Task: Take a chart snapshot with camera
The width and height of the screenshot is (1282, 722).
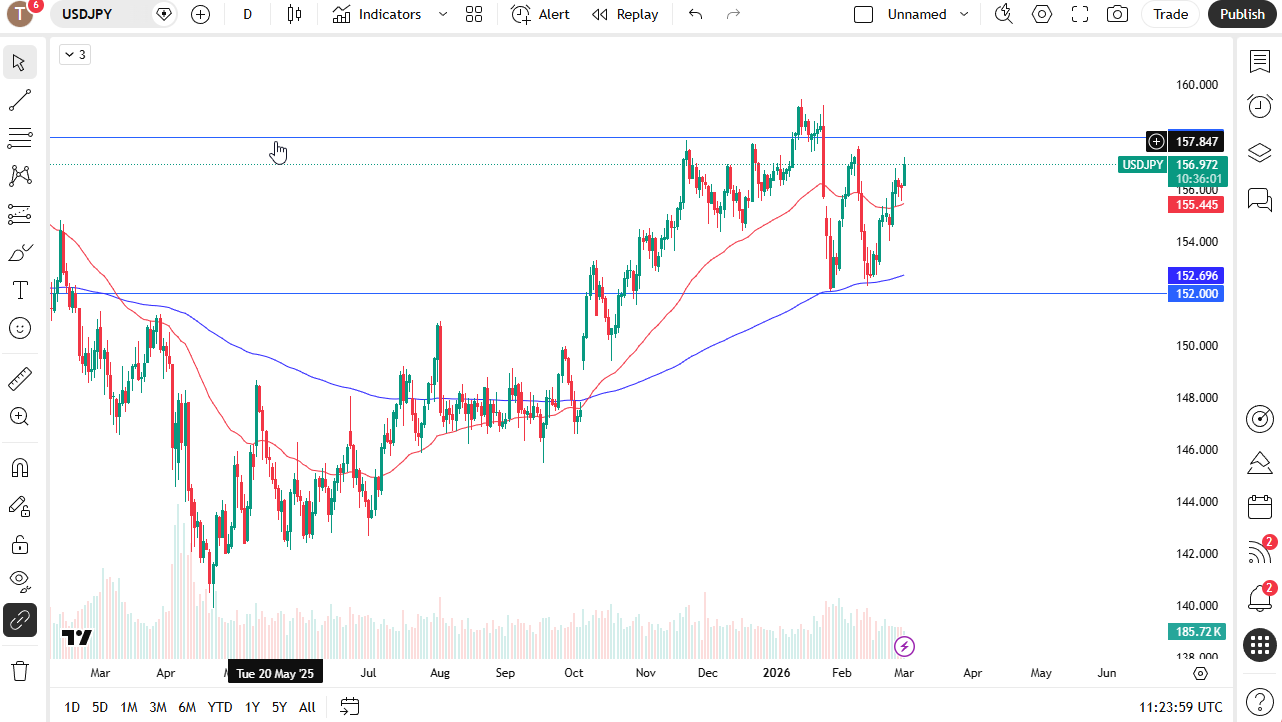Action: pos(1118,14)
